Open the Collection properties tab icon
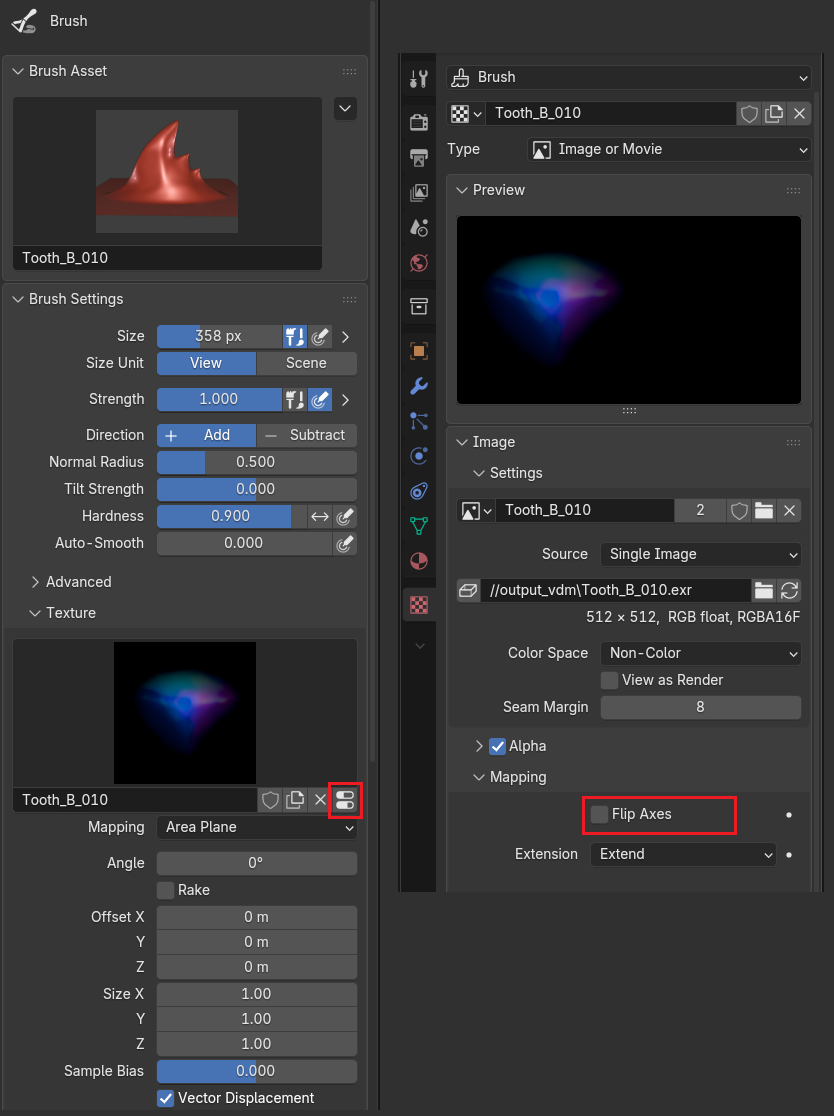This screenshot has height=1116, width=834. click(x=419, y=307)
